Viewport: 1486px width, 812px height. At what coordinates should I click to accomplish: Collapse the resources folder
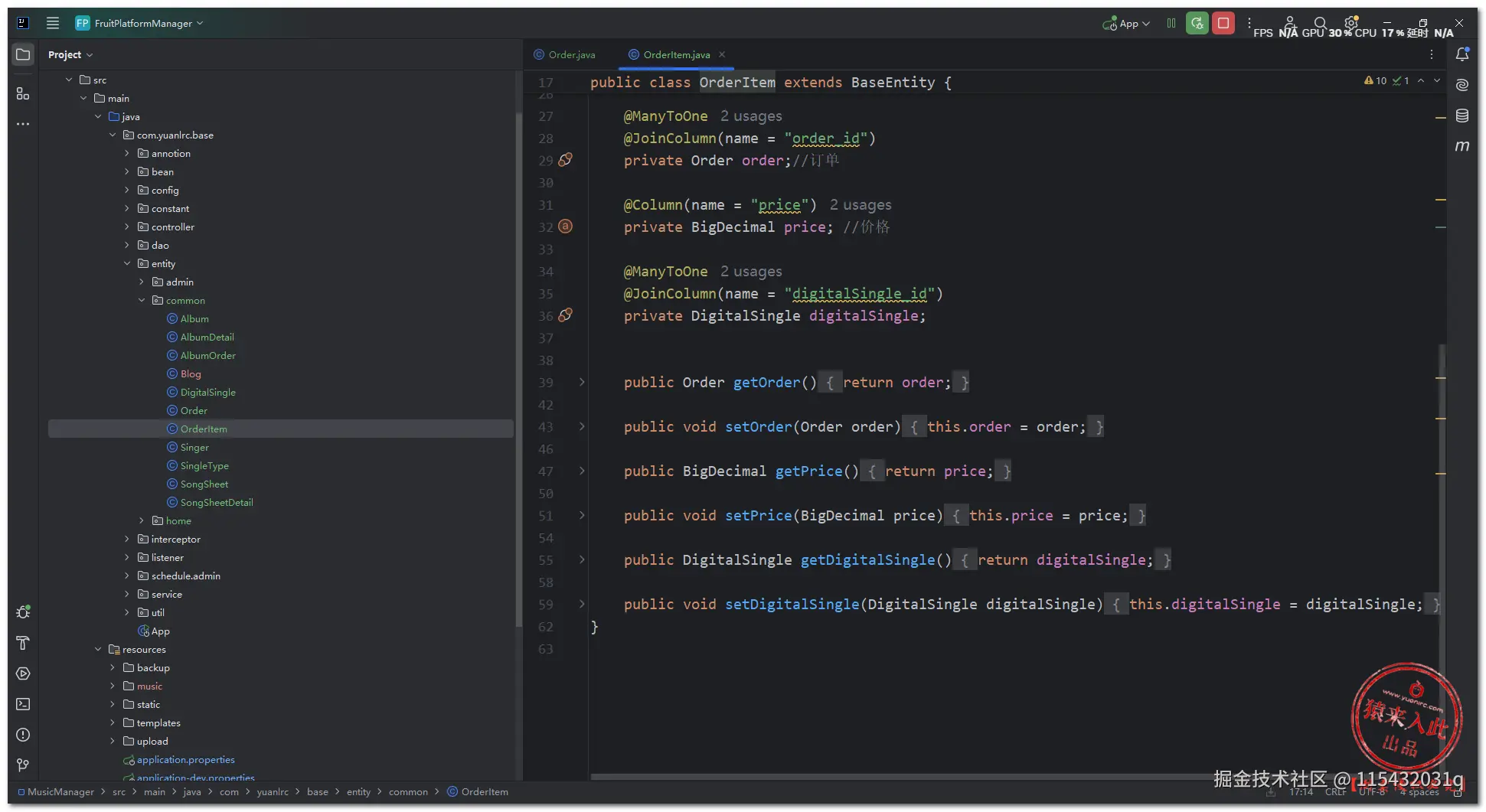[98, 649]
